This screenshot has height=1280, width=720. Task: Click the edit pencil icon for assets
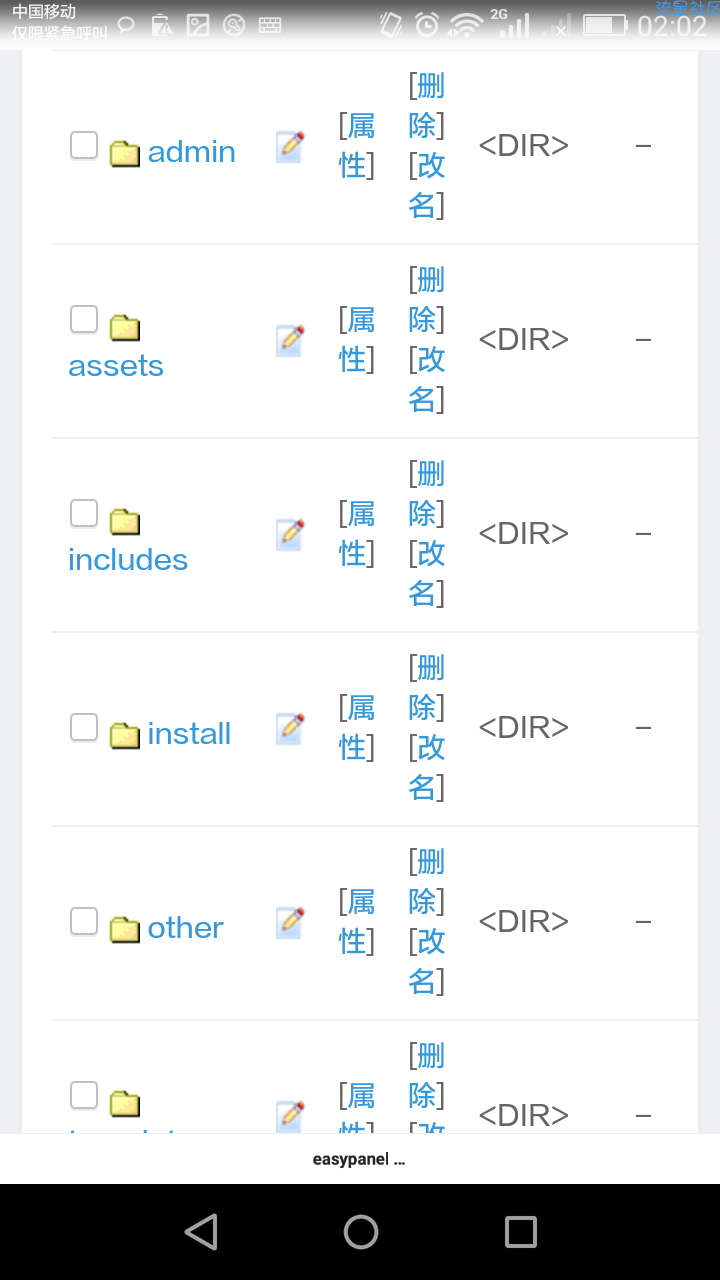coord(290,341)
